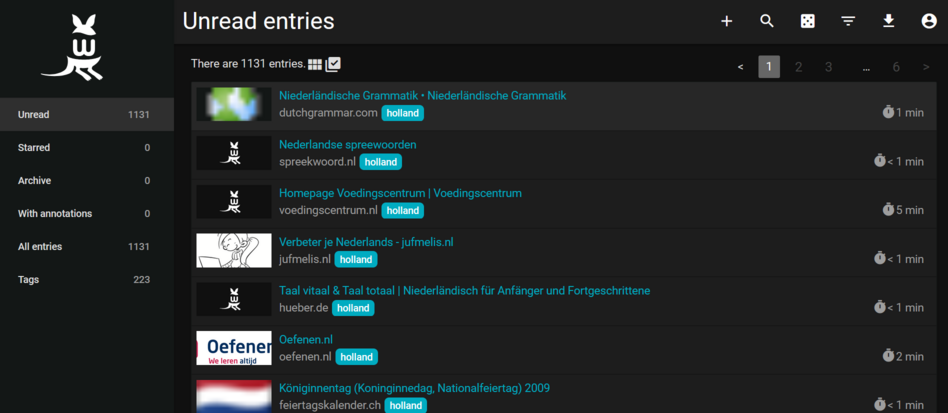Click the spreekwoord.nl domain text
The height and width of the screenshot is (413, 948).
tap(317, 161)
